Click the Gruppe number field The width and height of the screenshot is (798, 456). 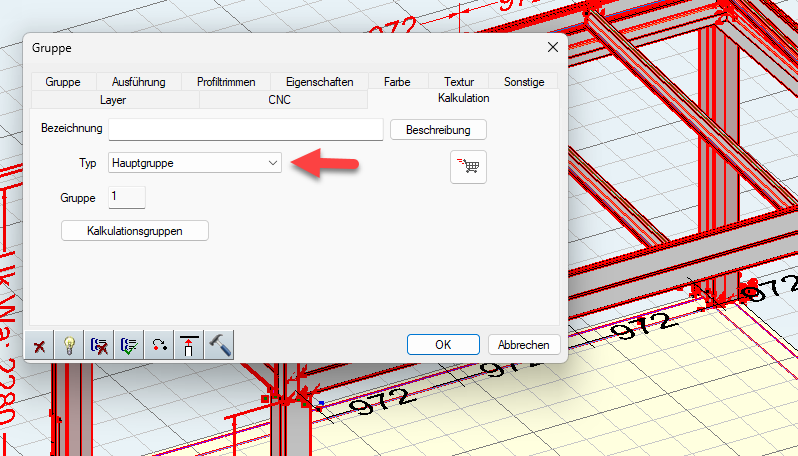pos(126,197)
